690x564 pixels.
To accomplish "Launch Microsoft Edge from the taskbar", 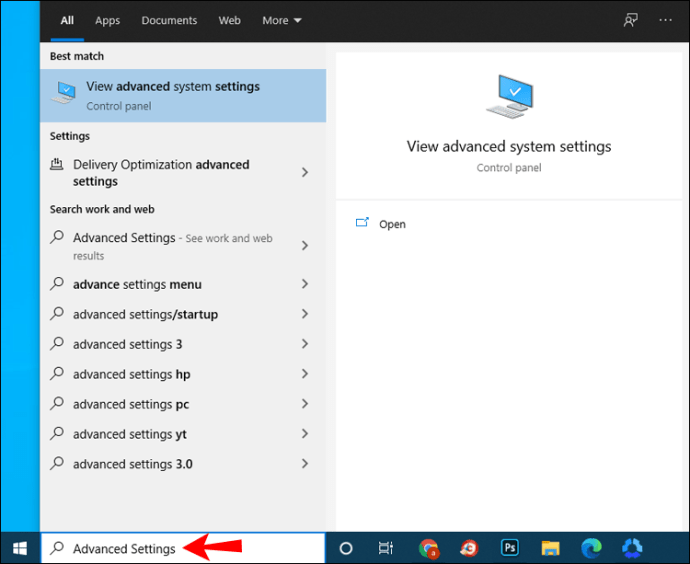I will [x=590, y=548].
